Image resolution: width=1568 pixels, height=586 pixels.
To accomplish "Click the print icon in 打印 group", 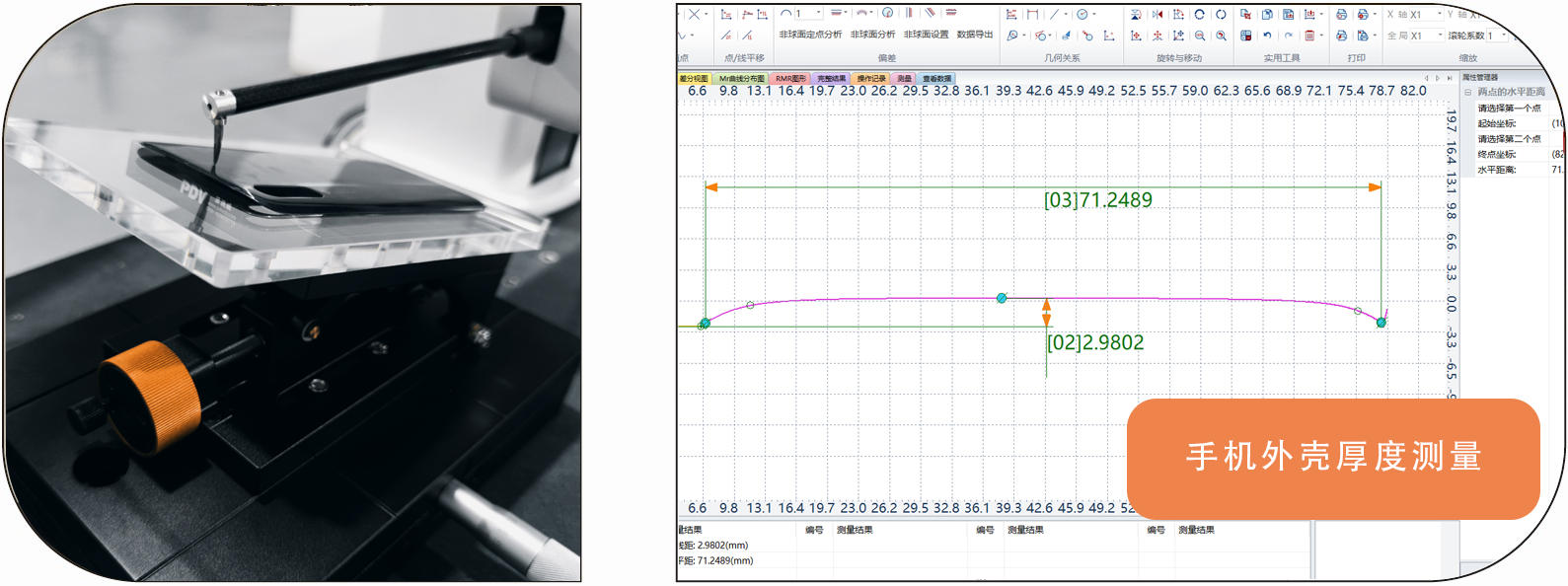I will [x=1341, y=15].
